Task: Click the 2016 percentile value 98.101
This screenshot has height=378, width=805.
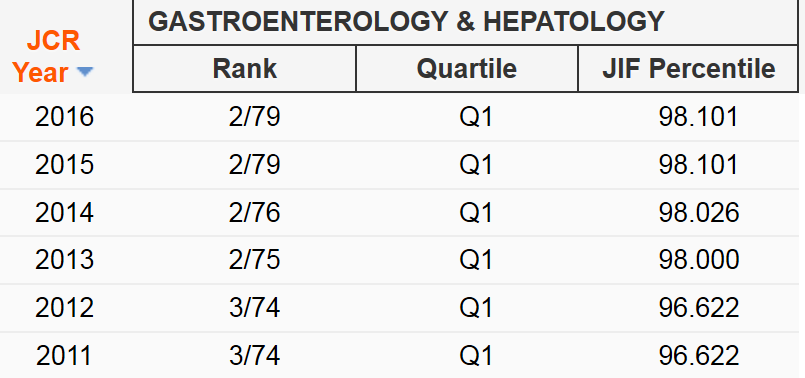Action: [x=698, y=117]
